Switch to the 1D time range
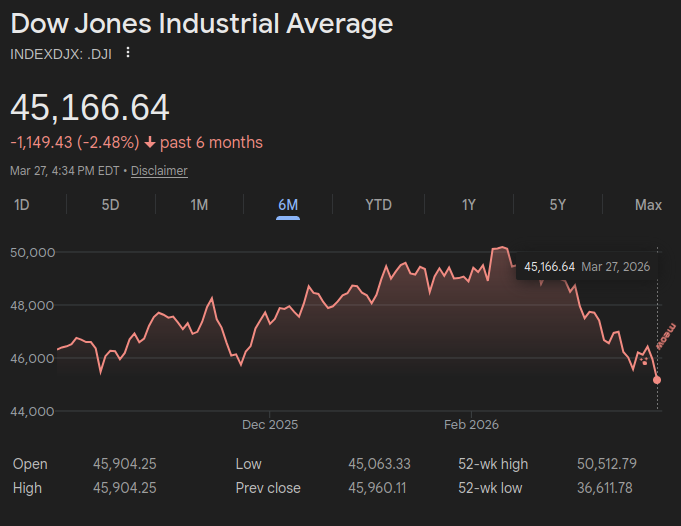The height and width of the screenshot is (526, 681). click(21, 205)
